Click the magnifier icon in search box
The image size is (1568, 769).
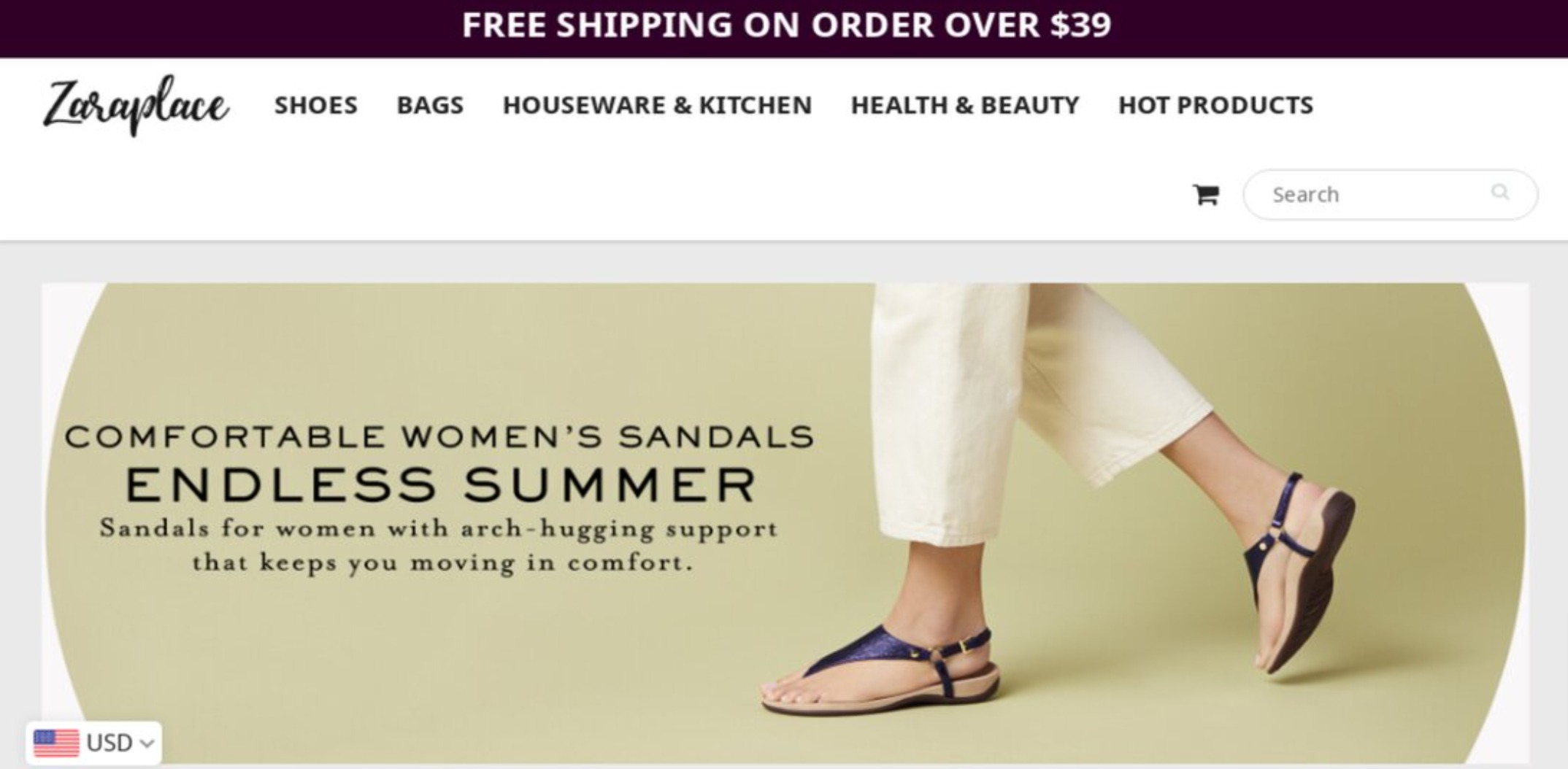tap(1499, 193)
